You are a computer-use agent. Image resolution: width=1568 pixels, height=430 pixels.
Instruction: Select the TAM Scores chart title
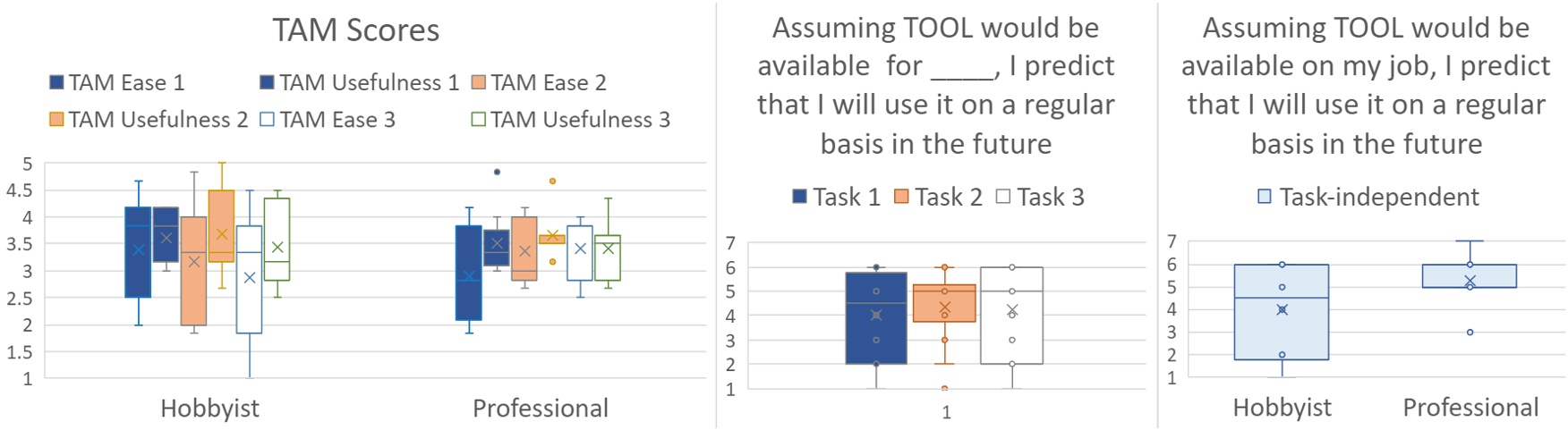(355, 30)
